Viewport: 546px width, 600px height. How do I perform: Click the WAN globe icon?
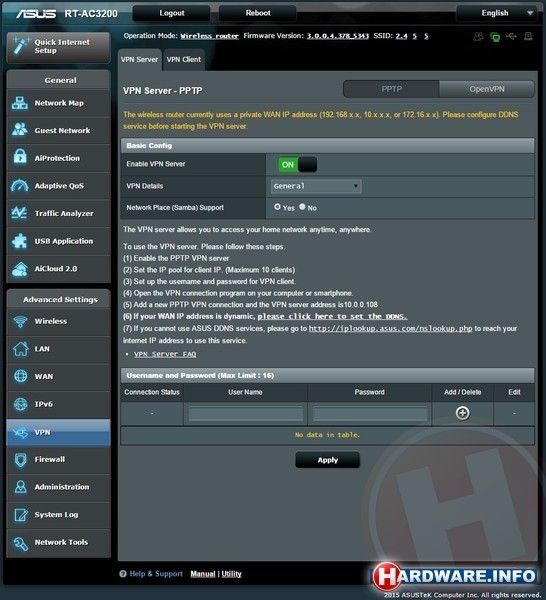click(20, 376)
